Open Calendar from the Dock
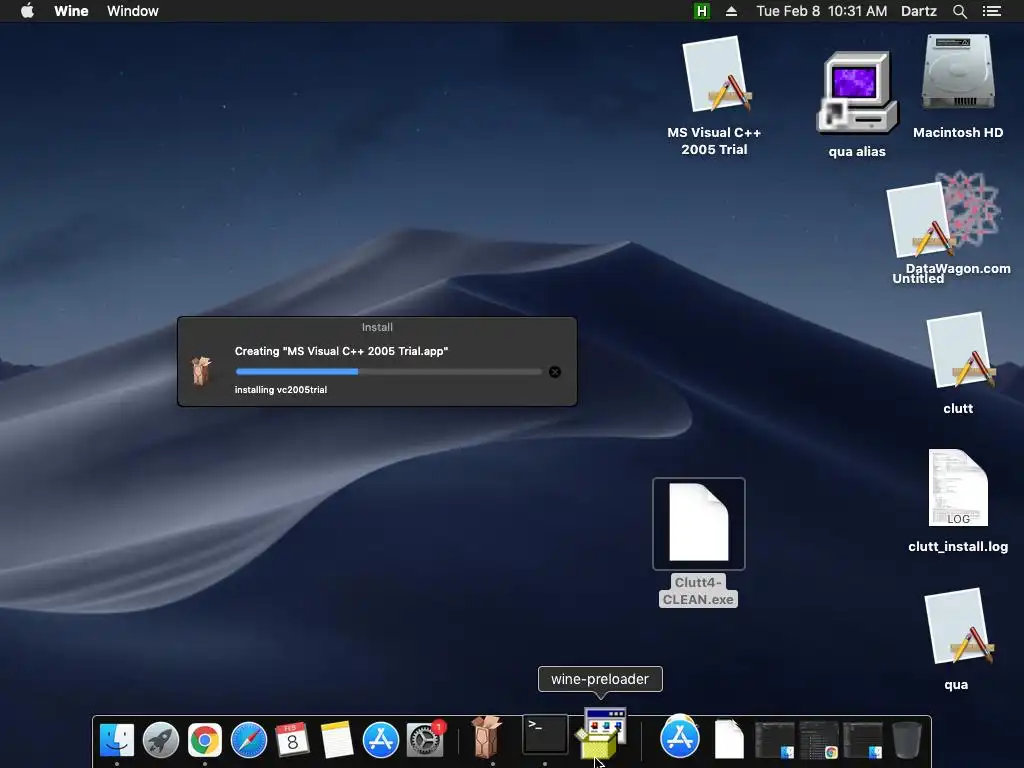This screenshot has width=1024, height=768. pyautogui.click(x=293, y=740)
